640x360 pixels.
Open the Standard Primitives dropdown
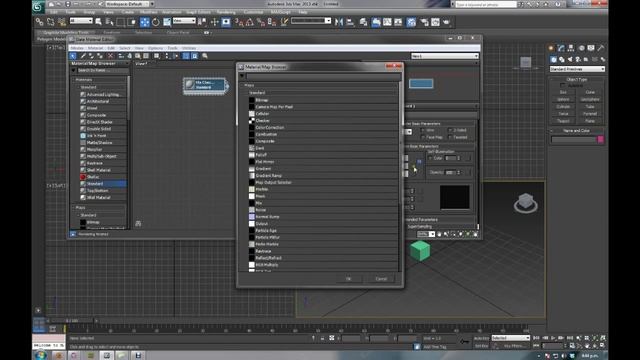click(x=577, y=69)
